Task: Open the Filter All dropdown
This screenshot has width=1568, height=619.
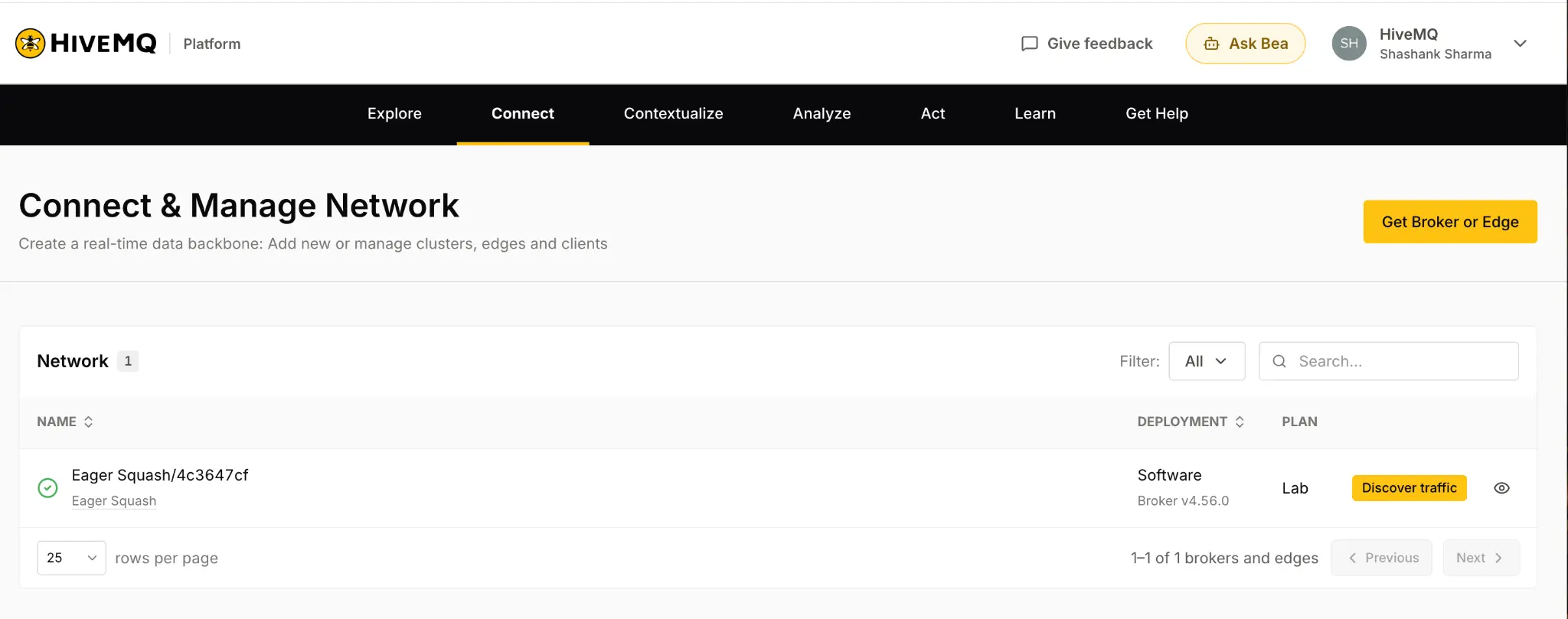Action: click(1207, 361)
